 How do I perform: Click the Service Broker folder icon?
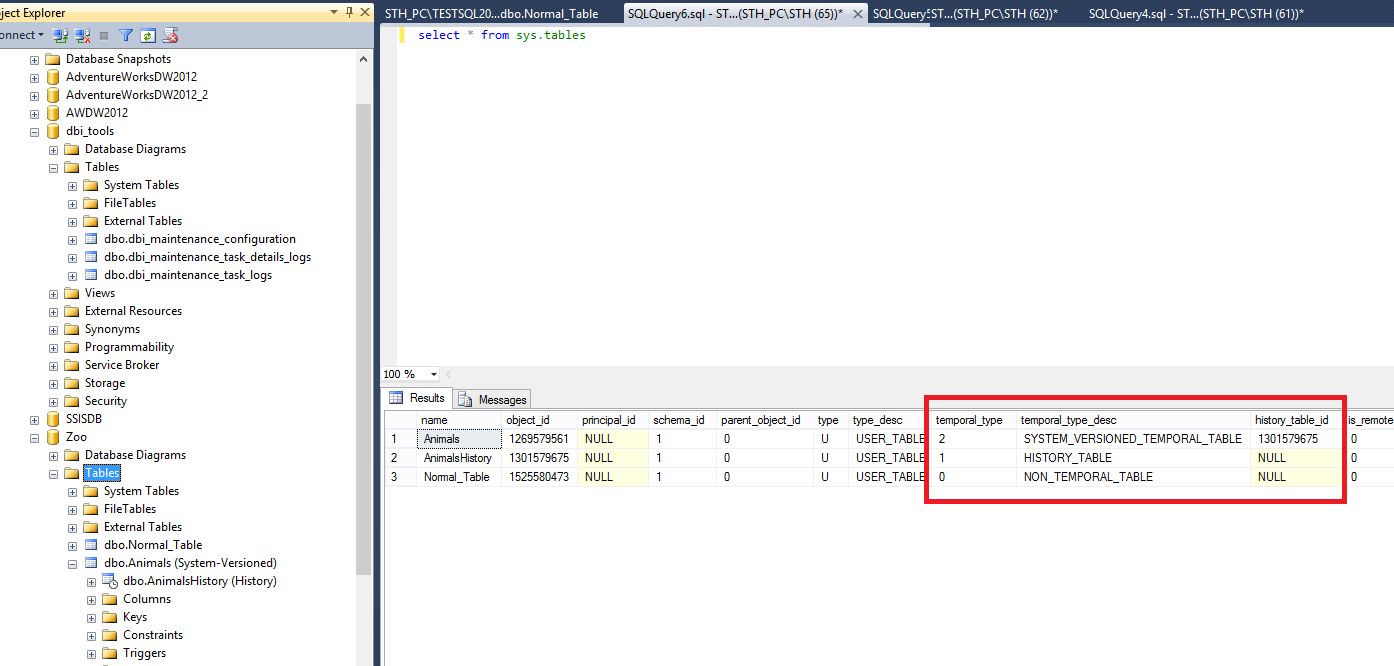click(x=72, y=365)
